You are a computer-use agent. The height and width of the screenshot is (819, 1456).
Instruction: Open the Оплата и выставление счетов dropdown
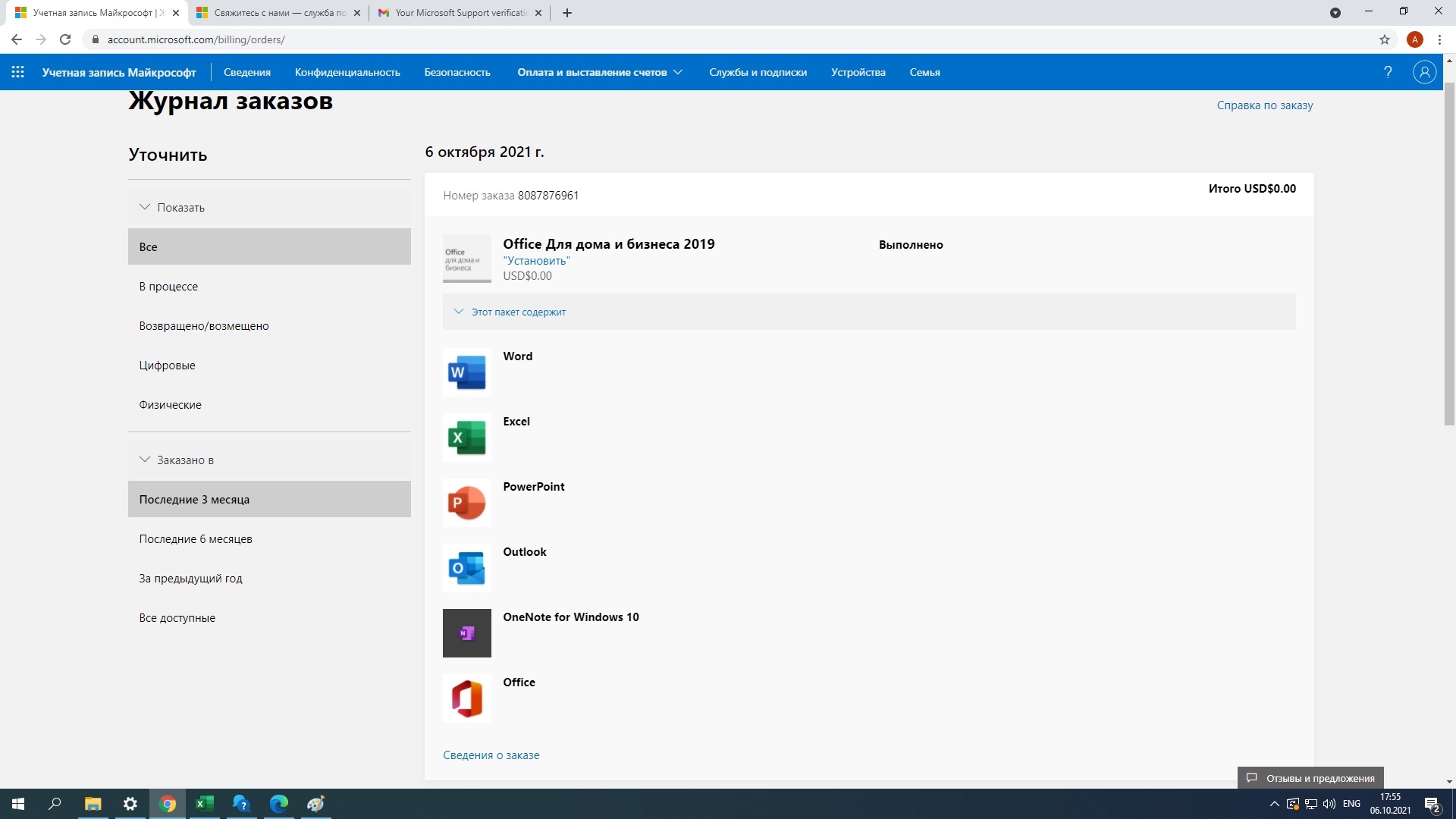click(x=600, y=72)
